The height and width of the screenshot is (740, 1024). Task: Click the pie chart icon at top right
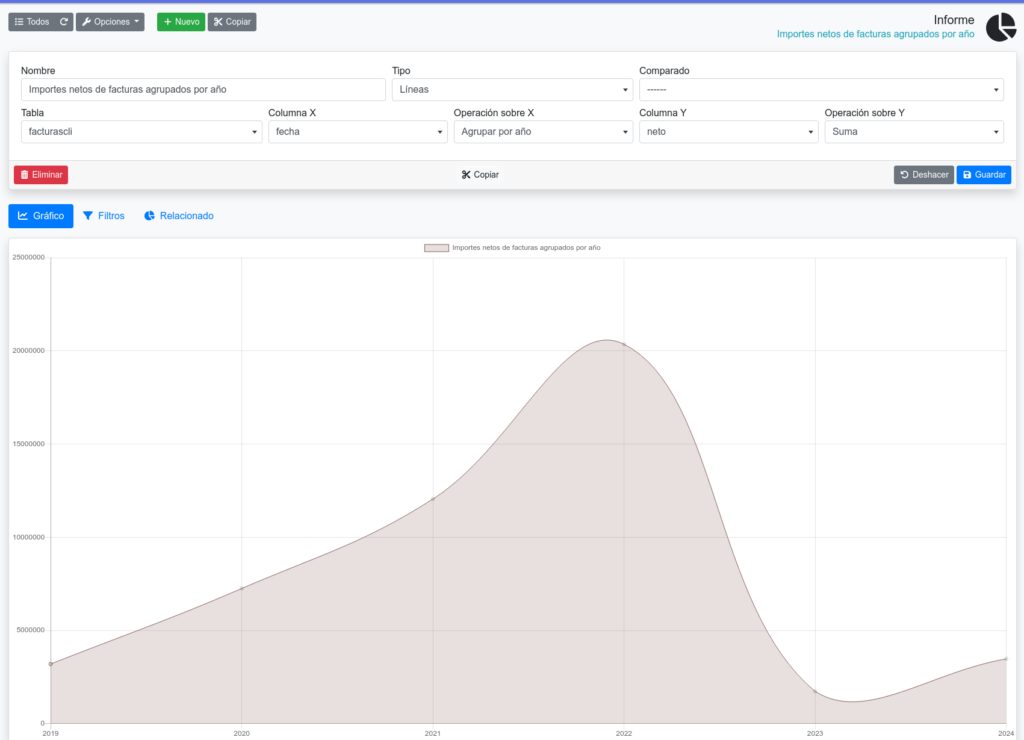(1000, 28)
